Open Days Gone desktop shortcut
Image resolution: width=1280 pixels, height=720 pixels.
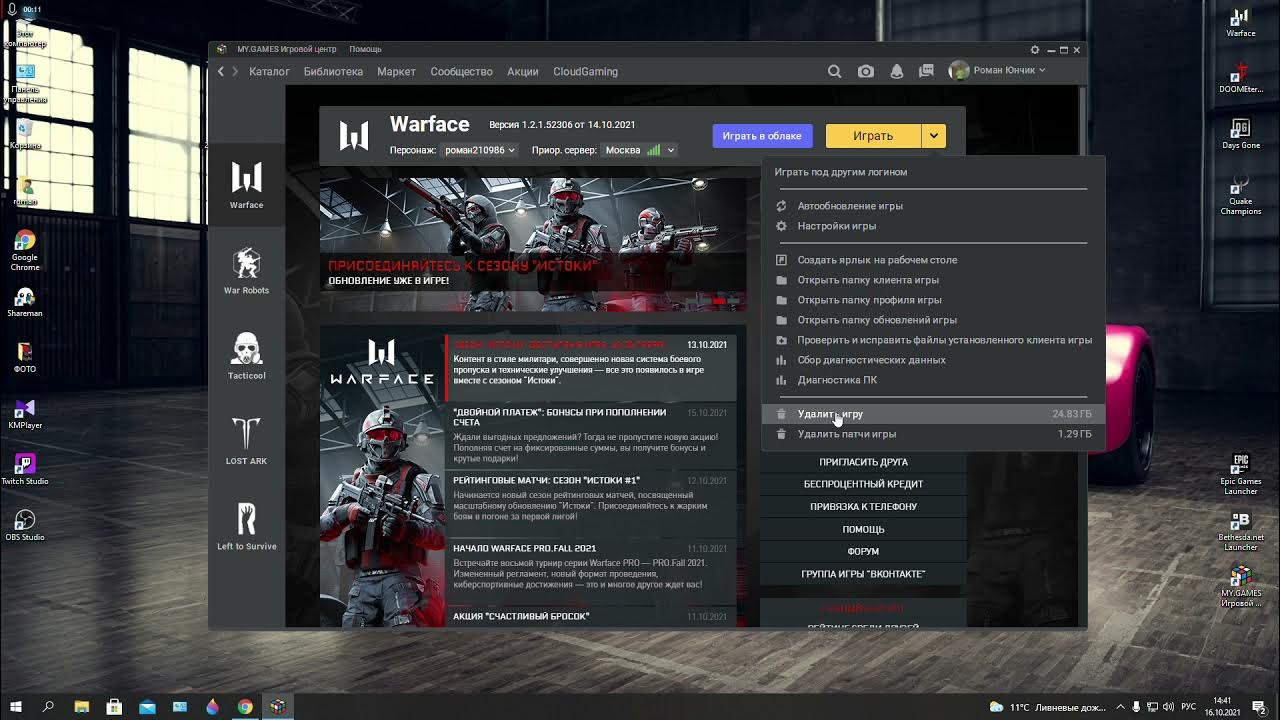pos(1241,134)
